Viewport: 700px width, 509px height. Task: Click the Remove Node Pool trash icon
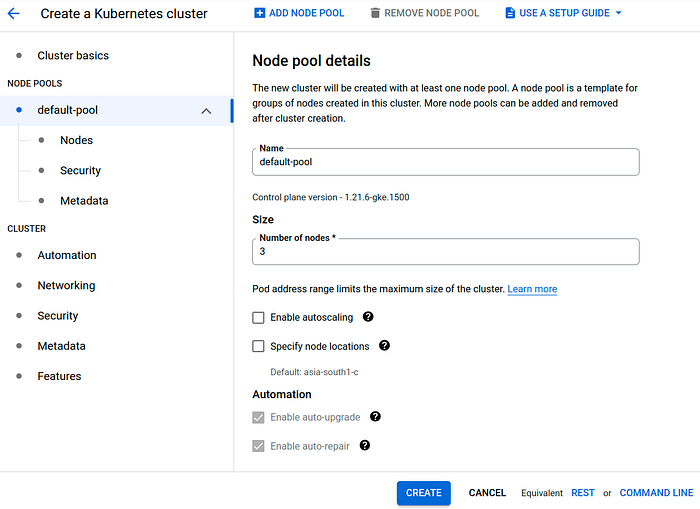pyautogui.click(x=375, y=13)
